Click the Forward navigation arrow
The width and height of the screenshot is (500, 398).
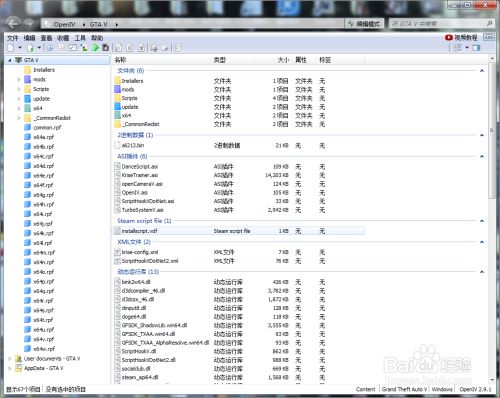pos(28,24)
